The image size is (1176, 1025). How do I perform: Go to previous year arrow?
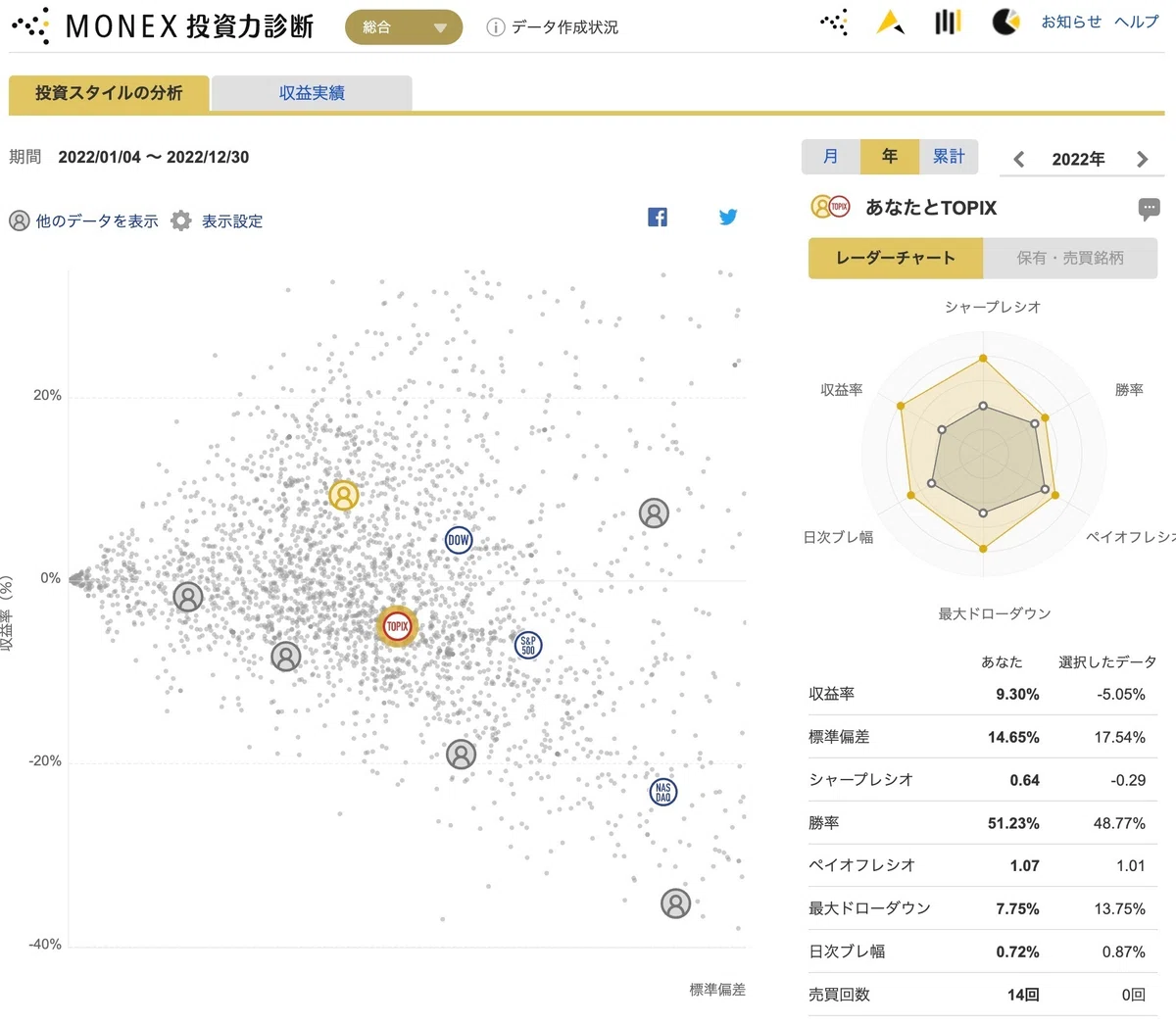pos(1019,160)
